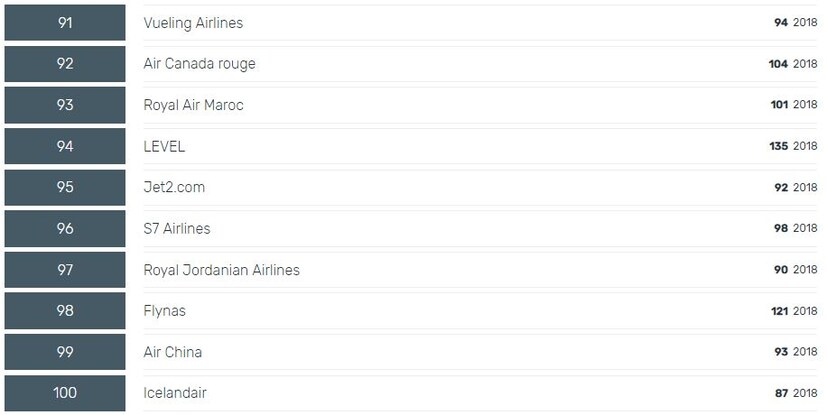The height and width of the screenshot is (415, 827).
Task: Open the Jet2.com listing
Action: point(174,187)
